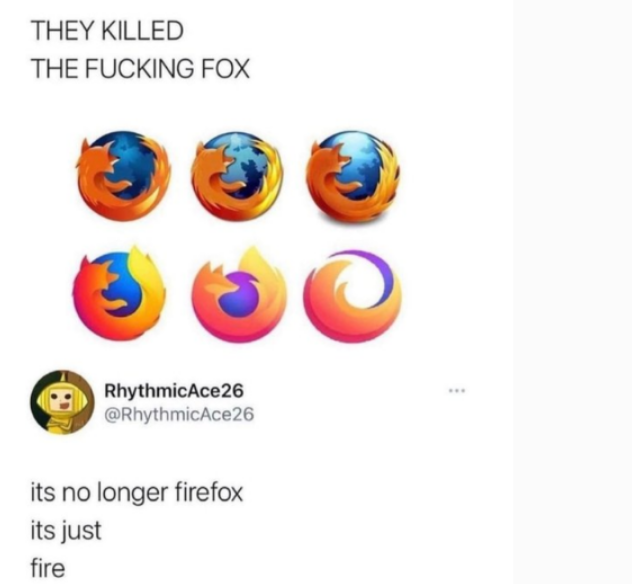
Task: Open RhythmicAce26's profile avatar
Action: click(62, 402)
